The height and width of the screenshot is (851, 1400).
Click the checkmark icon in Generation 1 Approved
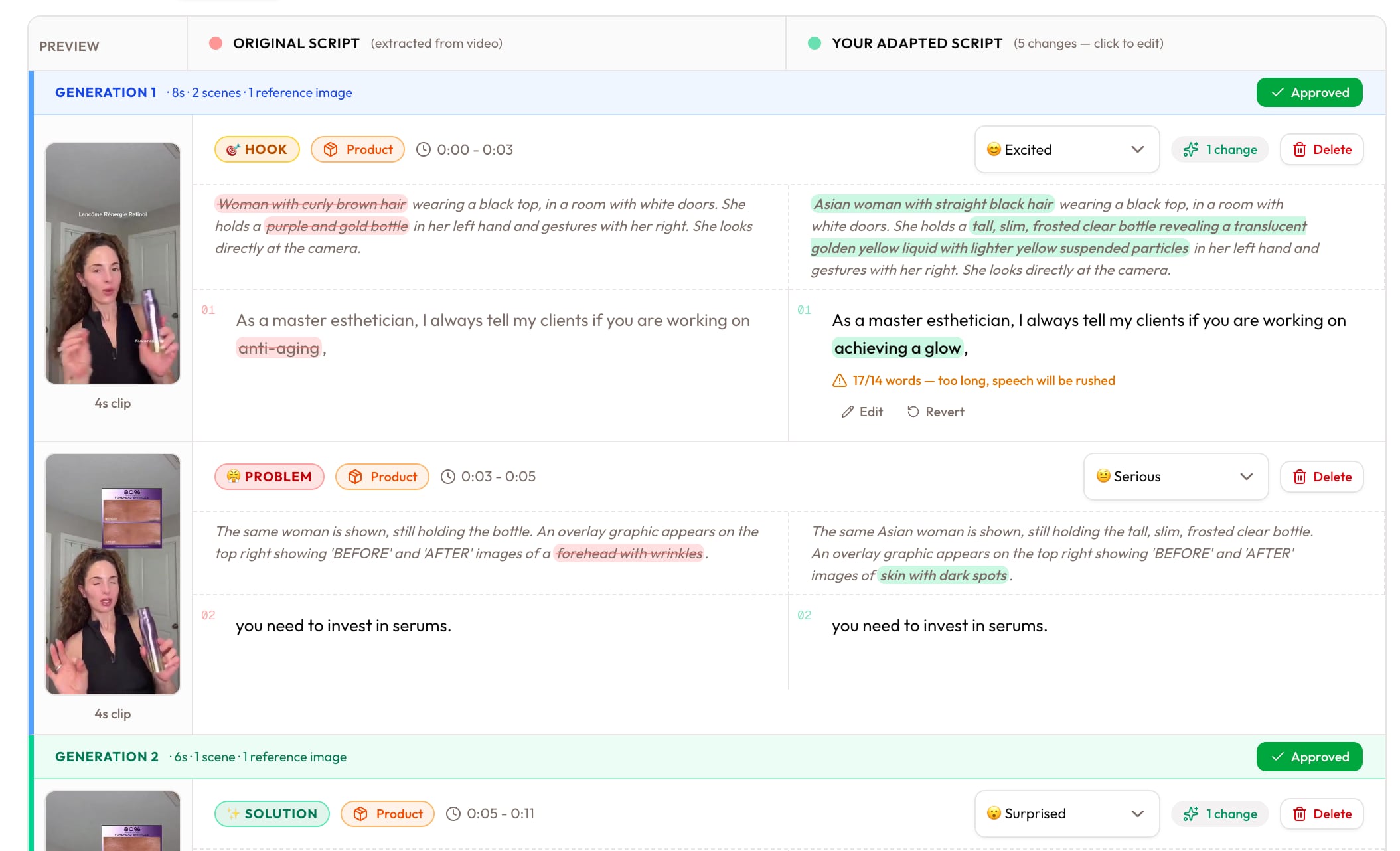click(1277, 92)
